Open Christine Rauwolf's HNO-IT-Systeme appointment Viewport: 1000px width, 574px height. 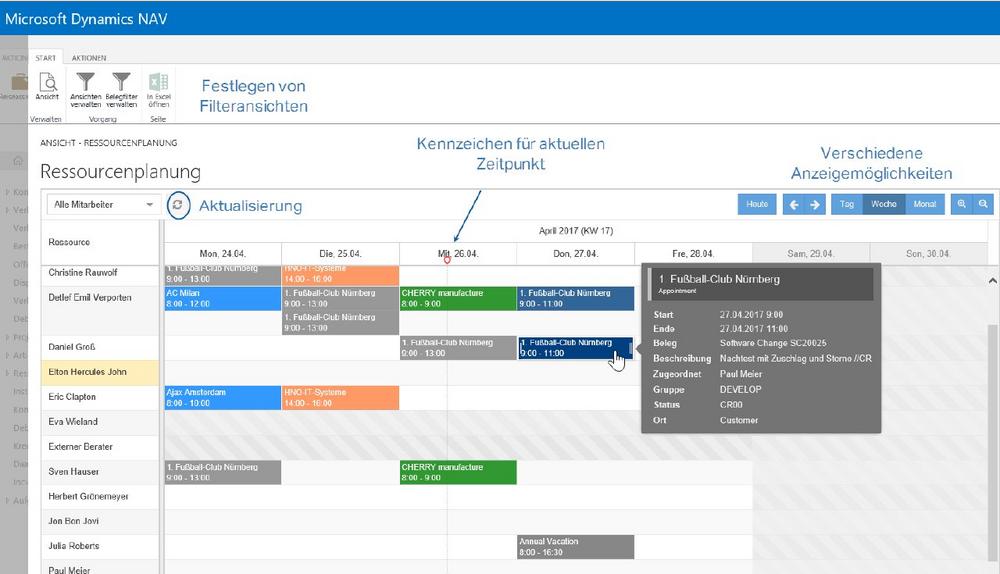341,275
